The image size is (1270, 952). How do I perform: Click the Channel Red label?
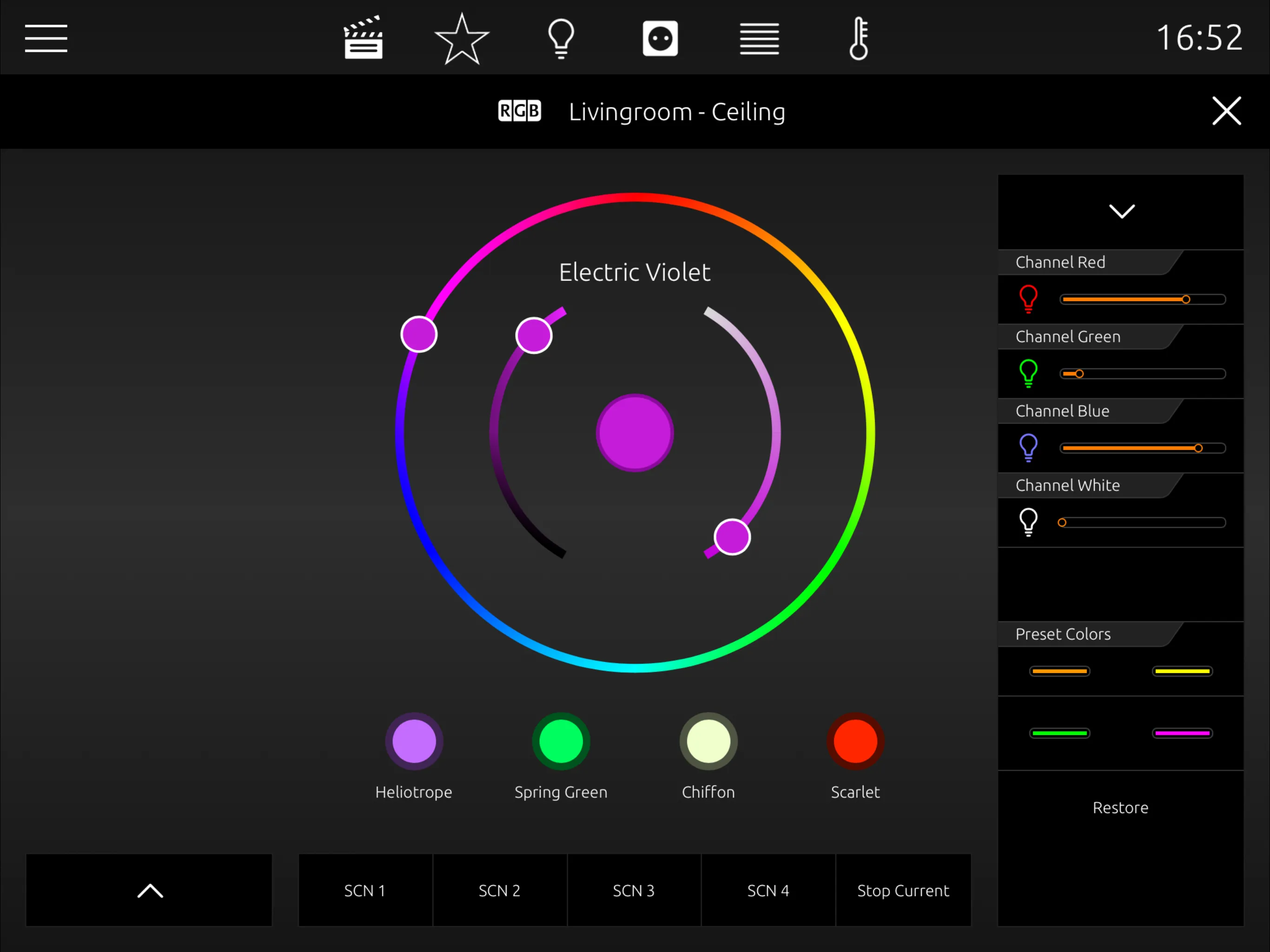pyautogui.click(x=1060, y=262)
